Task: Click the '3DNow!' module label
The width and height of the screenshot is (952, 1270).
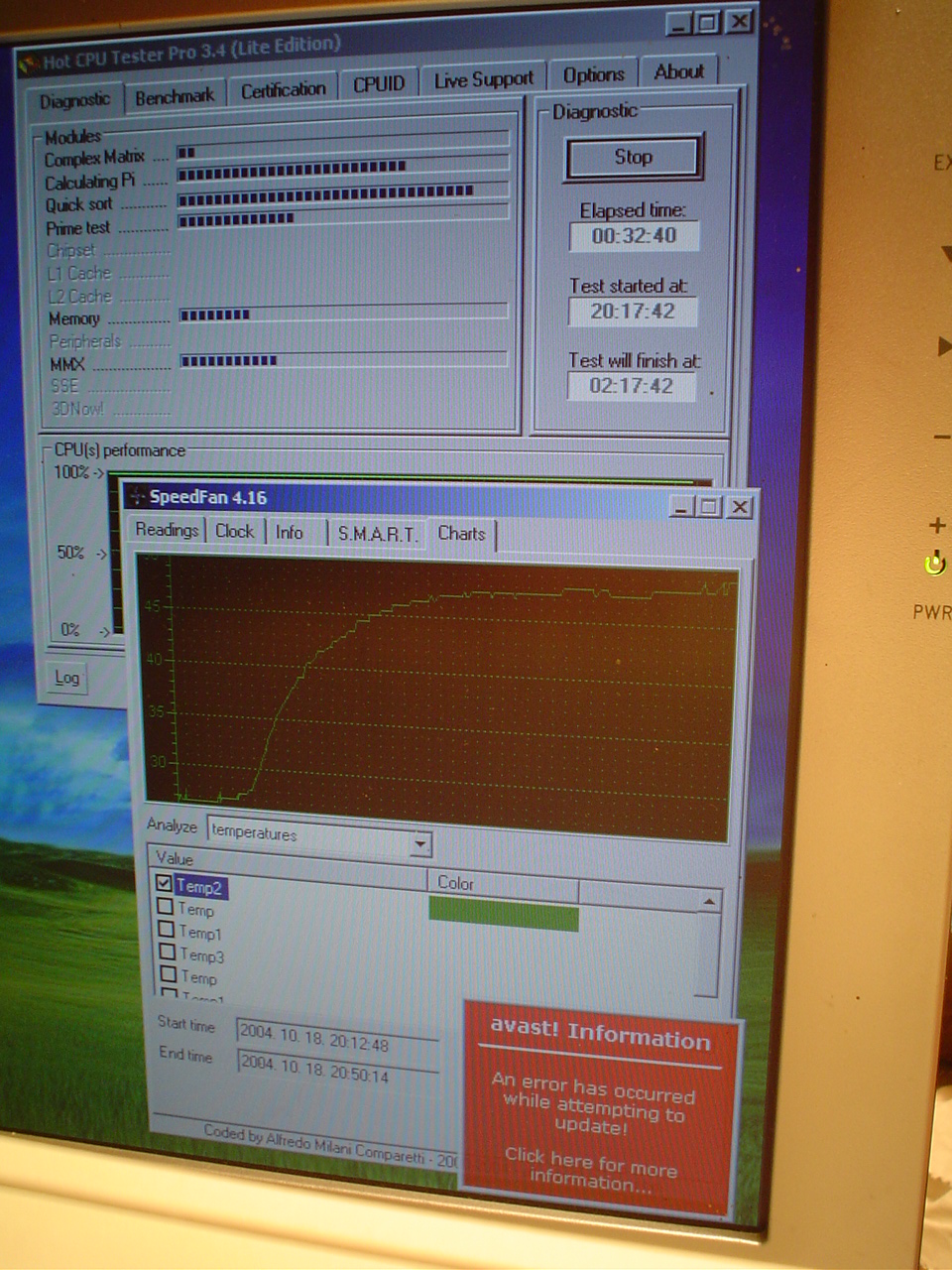Action: click(x=78, y=408)
